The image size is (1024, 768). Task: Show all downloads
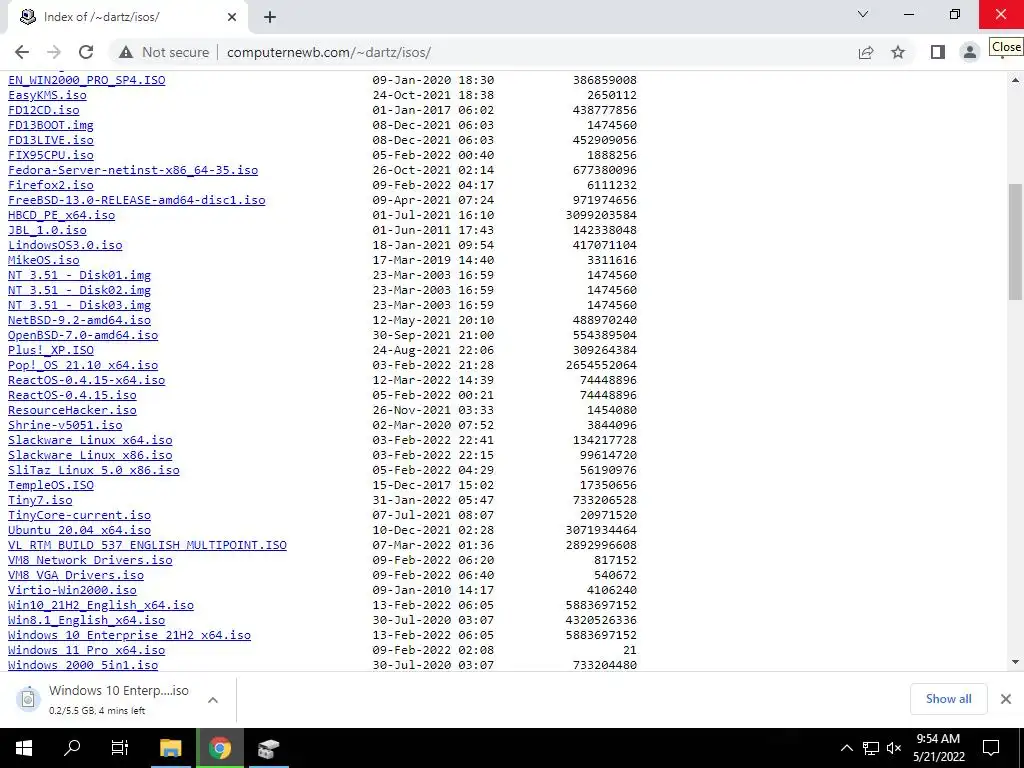(x=948, y=699)
